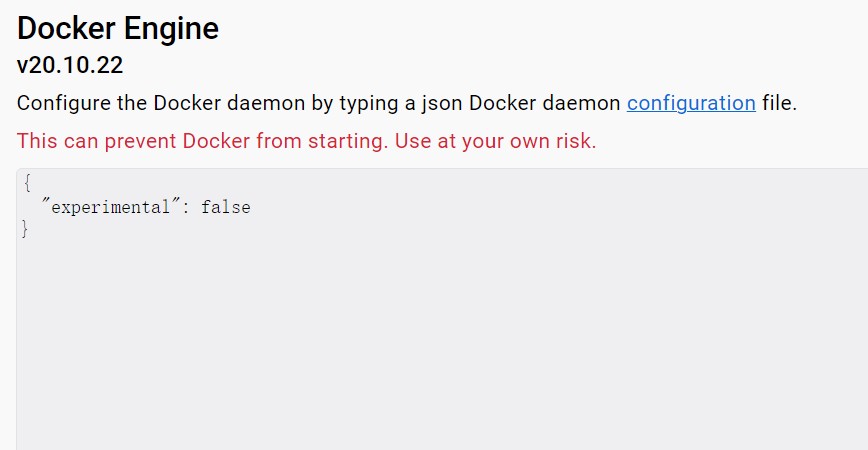868x450 pixels.
Task: Click the closing curly brace in the editor
Action: pyautogui.click(x=24, y=229)
